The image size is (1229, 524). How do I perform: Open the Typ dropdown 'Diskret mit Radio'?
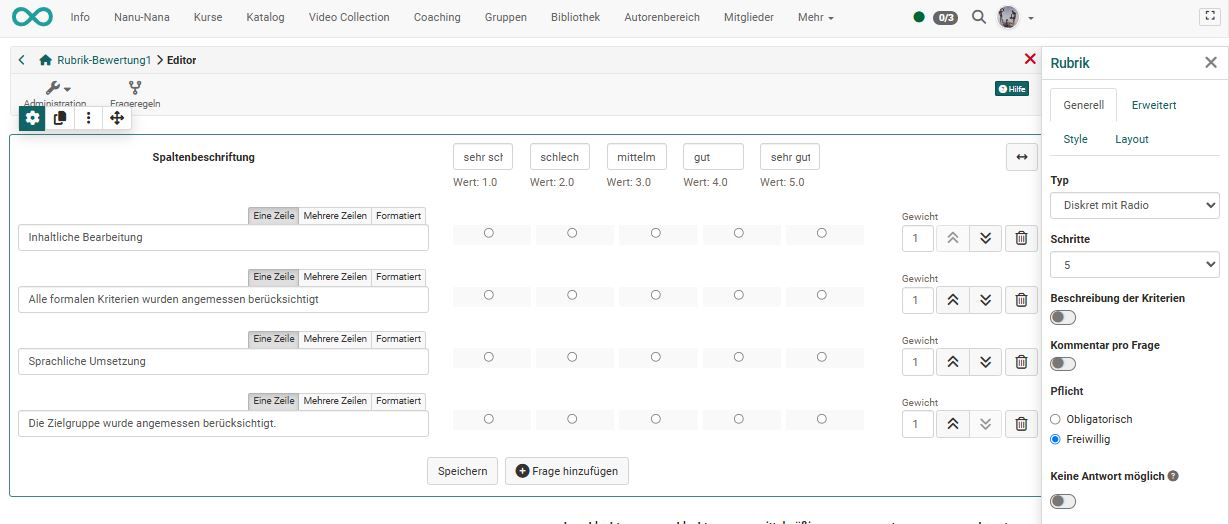pos(1135,205)
